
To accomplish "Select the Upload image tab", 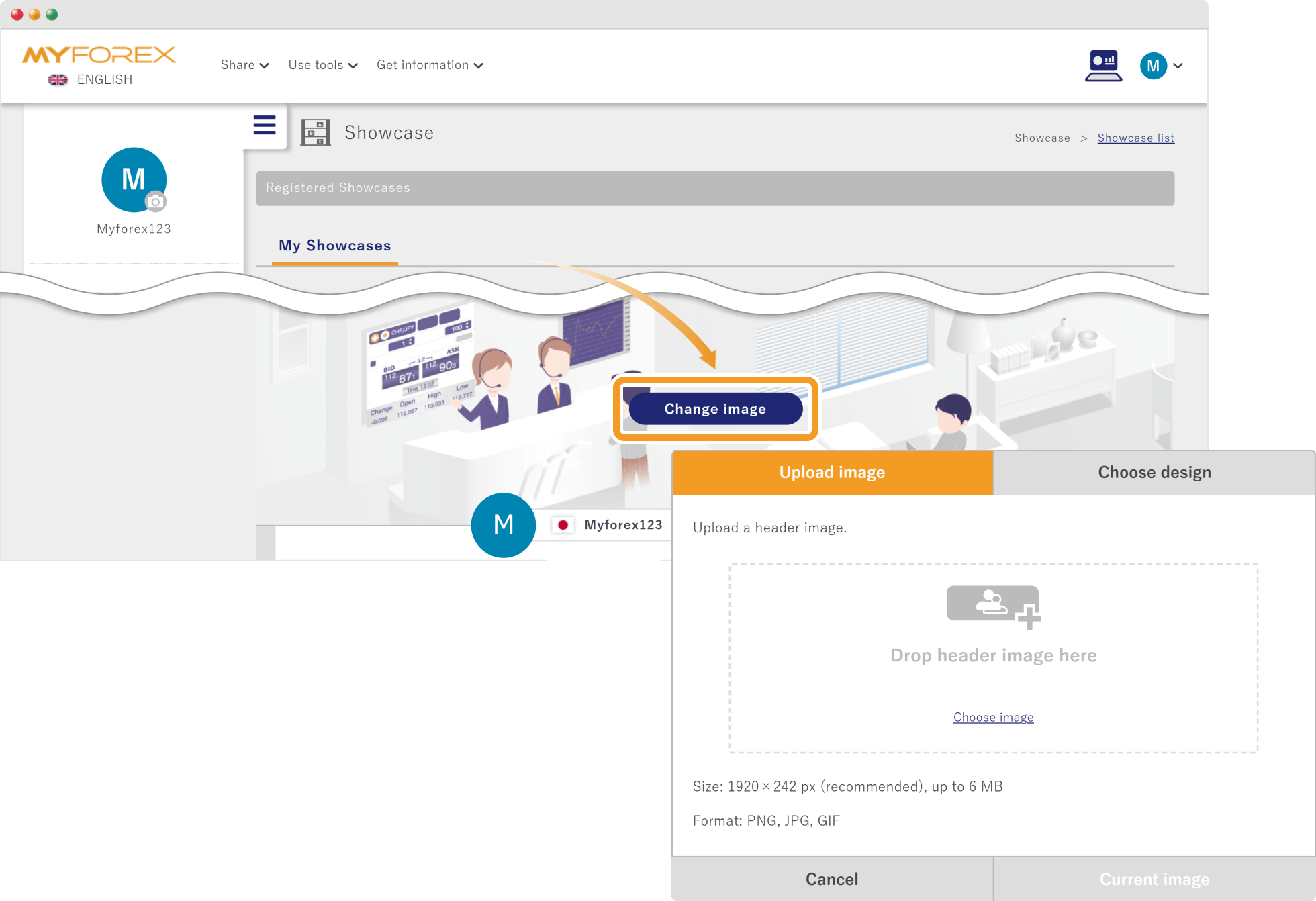I will (832, 472).
